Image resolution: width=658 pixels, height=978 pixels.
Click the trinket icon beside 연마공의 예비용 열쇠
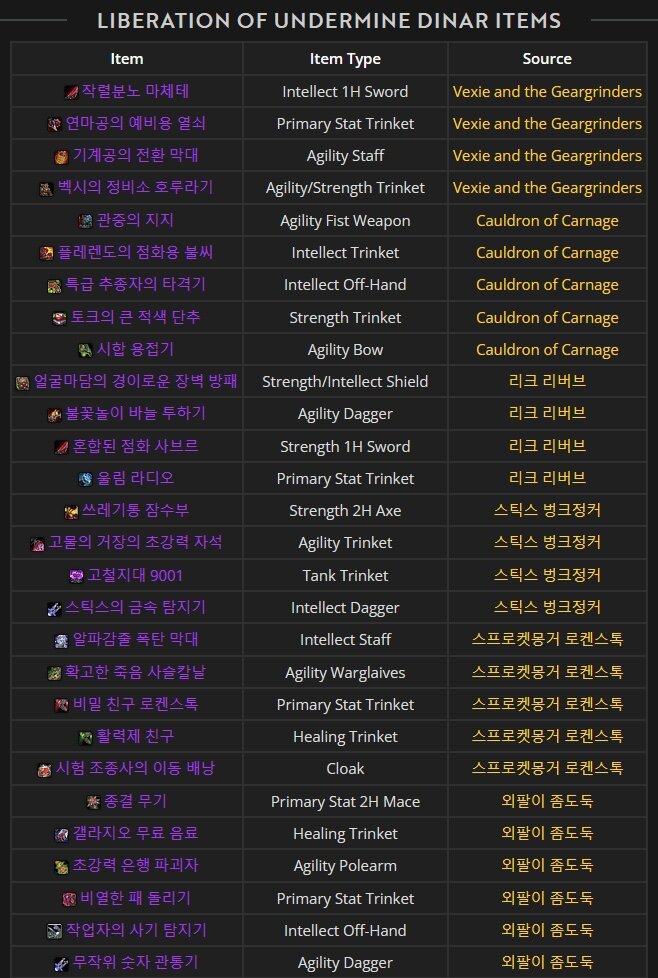(55, 124)
